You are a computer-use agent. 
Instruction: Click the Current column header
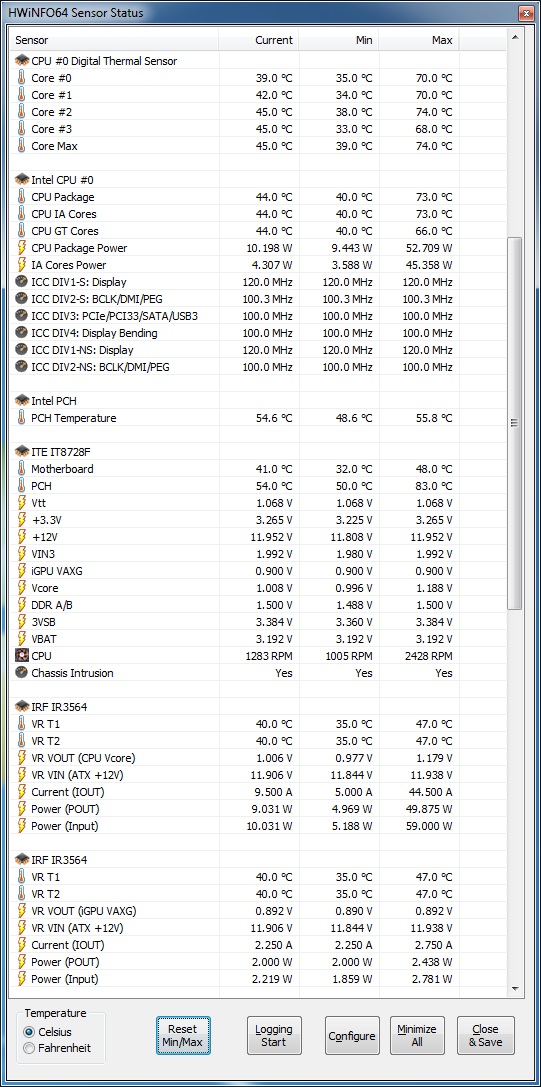(x=259, y=40)
